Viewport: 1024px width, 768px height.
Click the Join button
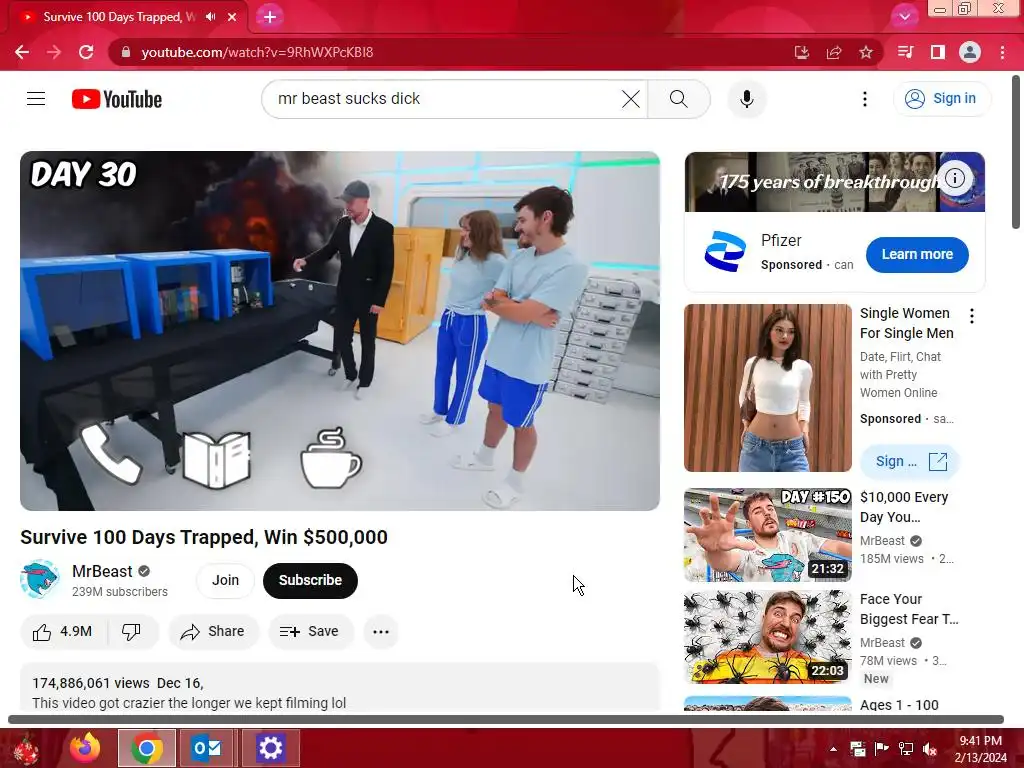point(225,580)
